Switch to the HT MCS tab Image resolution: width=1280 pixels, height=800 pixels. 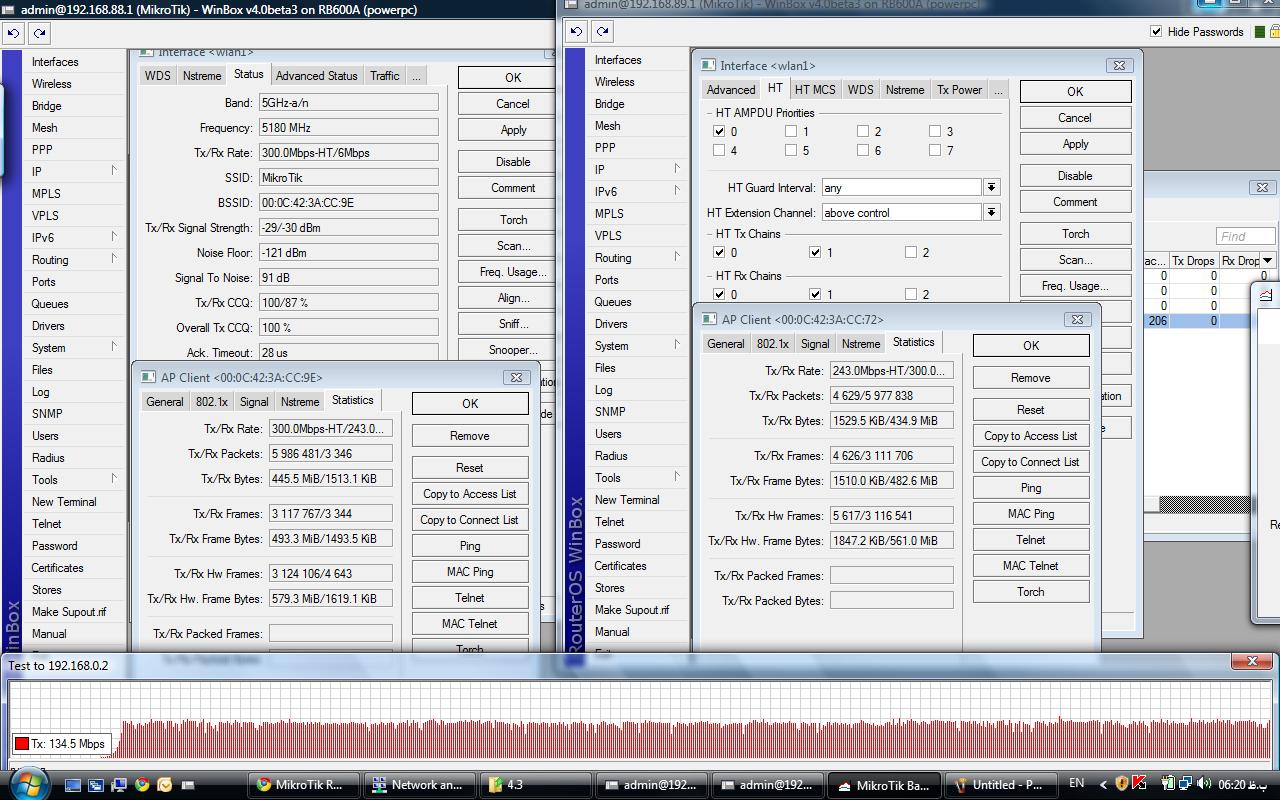tap(815, 89)
